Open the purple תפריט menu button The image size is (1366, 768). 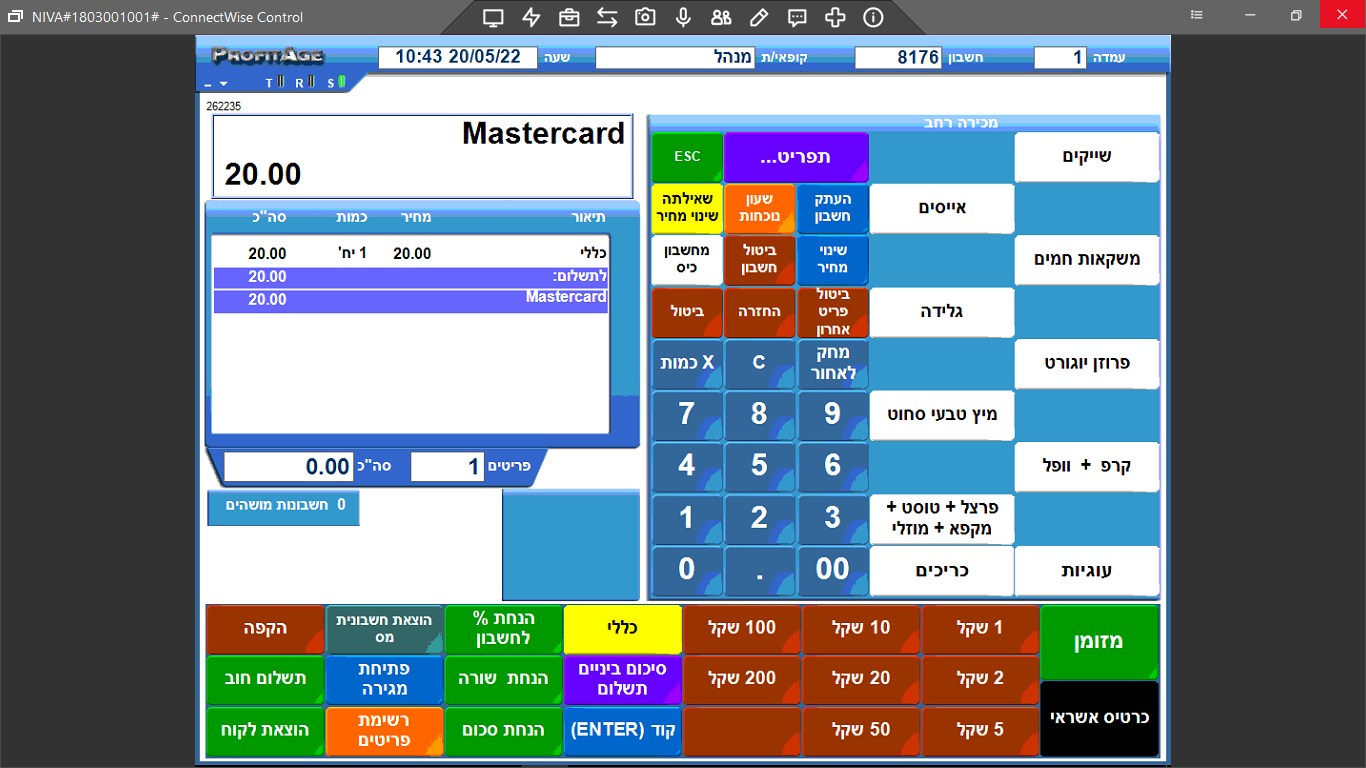pos(797,157)
